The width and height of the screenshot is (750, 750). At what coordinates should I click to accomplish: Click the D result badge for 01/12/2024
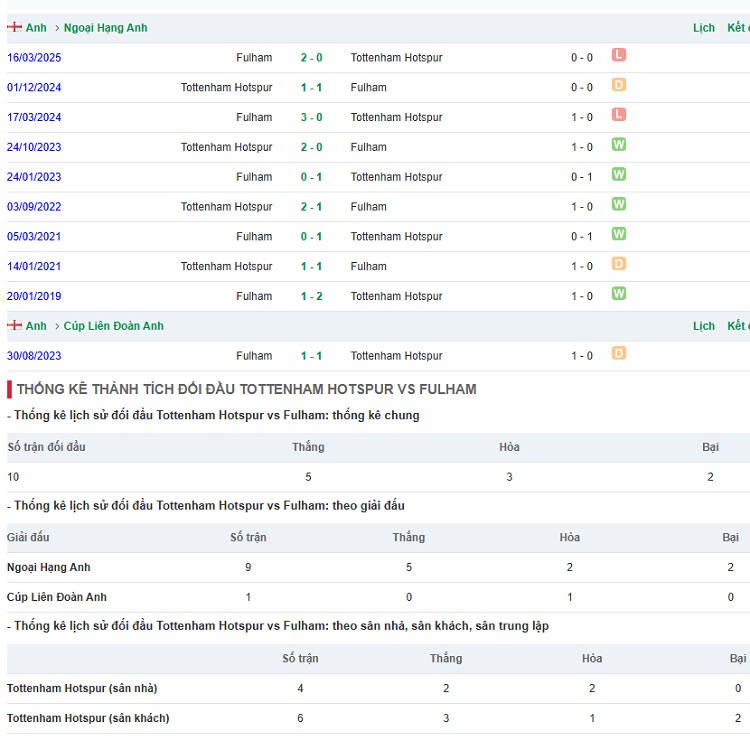[x=619, y=86]
